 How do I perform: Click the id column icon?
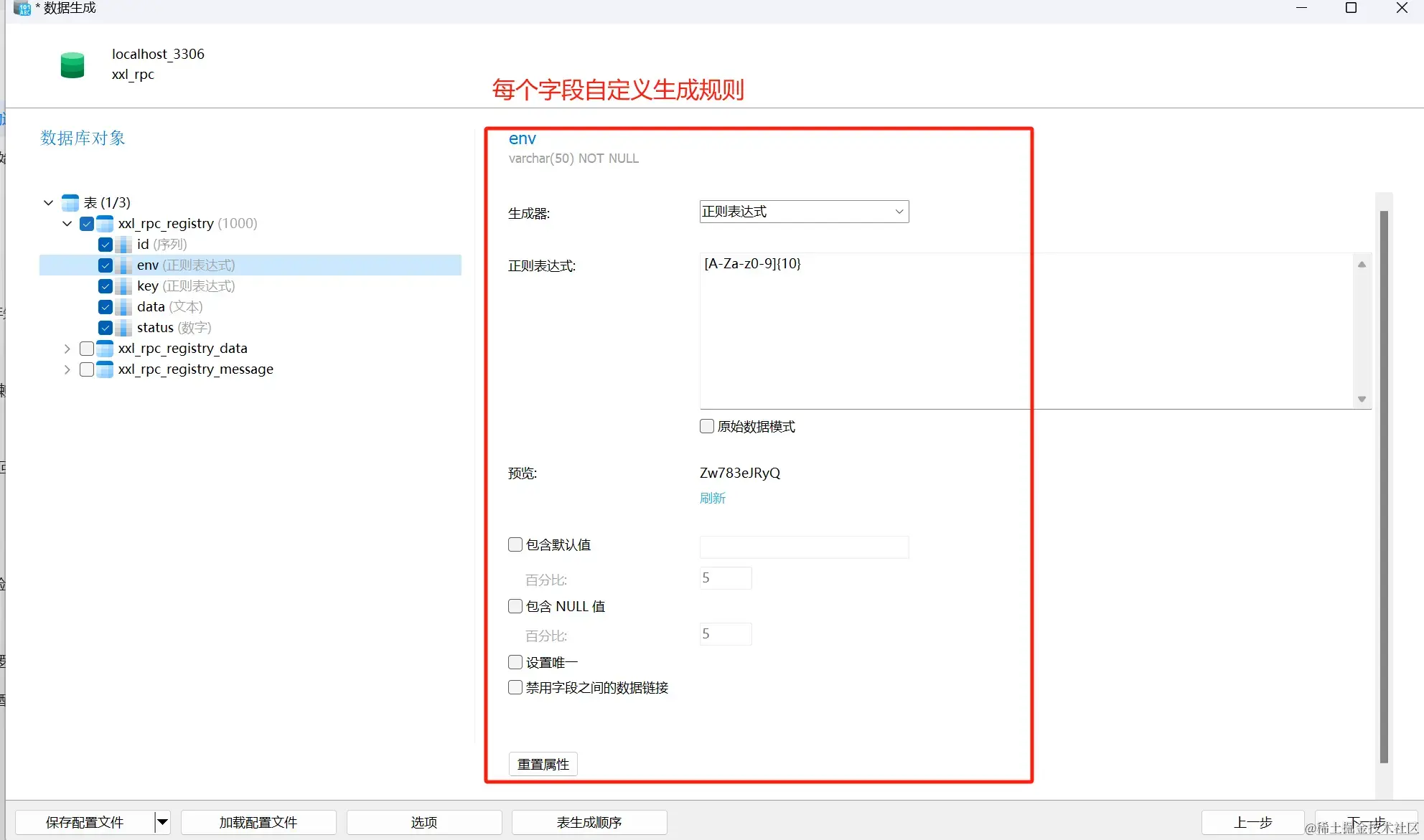(123, 245)
